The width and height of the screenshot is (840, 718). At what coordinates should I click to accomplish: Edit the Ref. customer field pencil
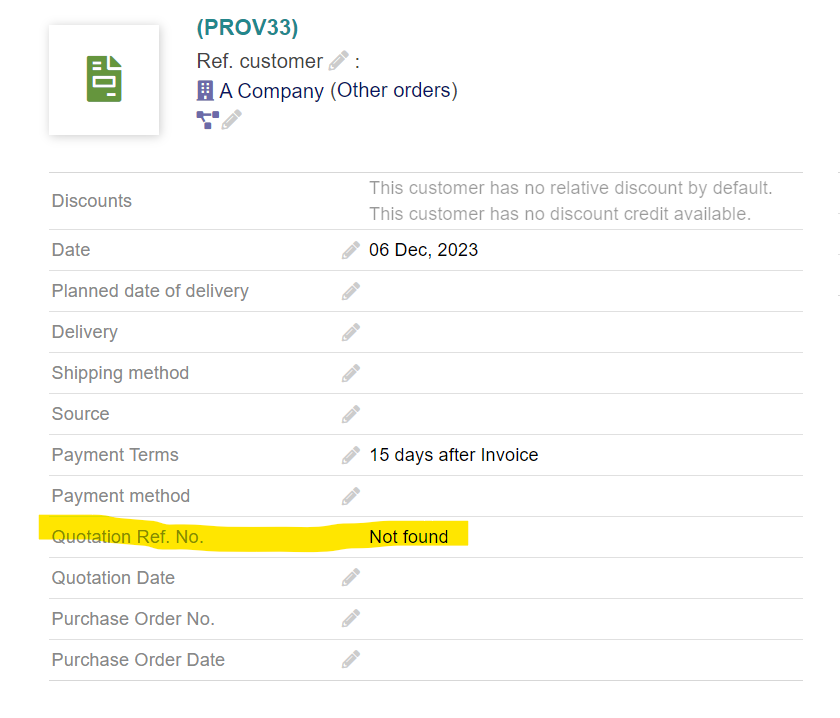click(339, 61)
